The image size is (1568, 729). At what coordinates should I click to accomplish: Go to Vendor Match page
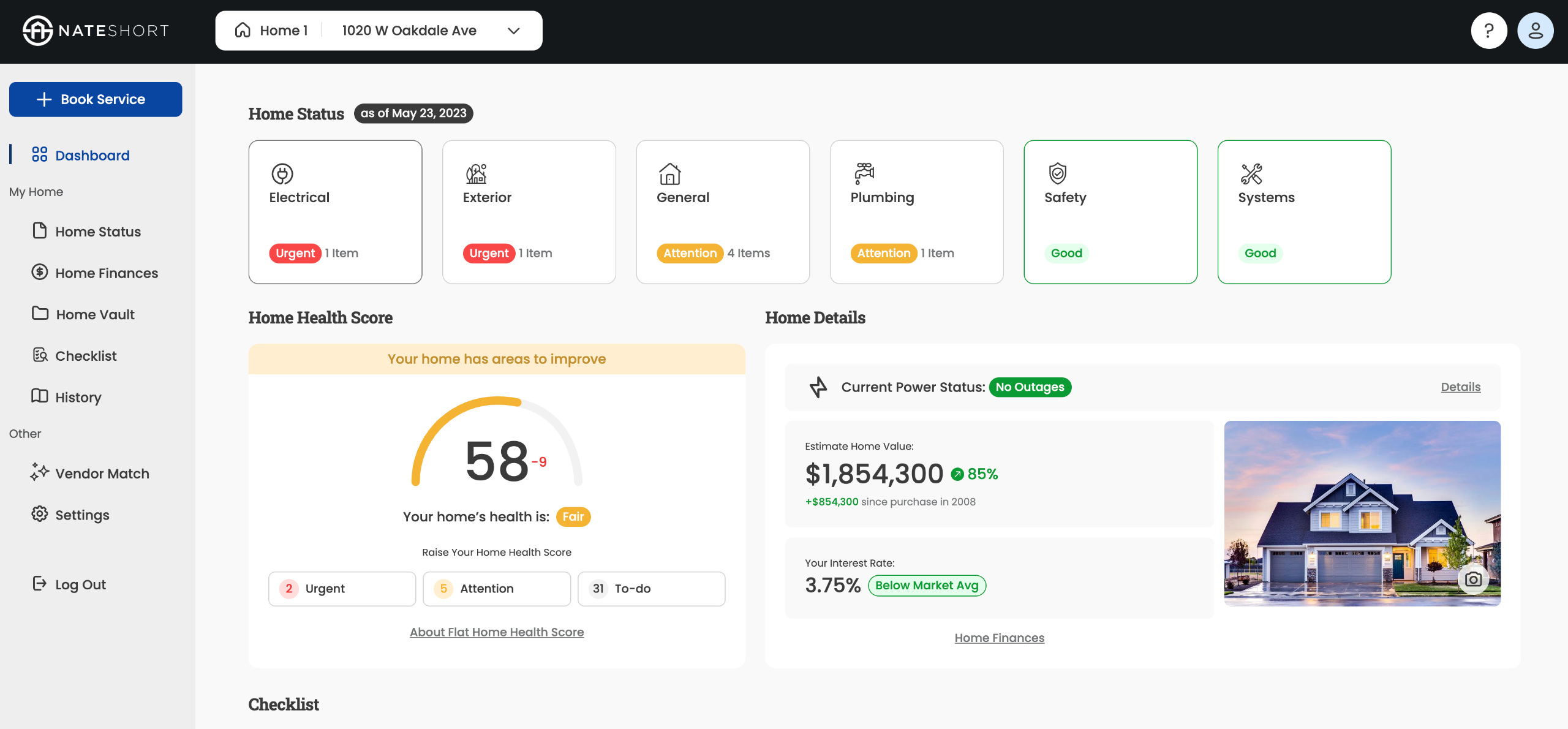click(102, 474)
